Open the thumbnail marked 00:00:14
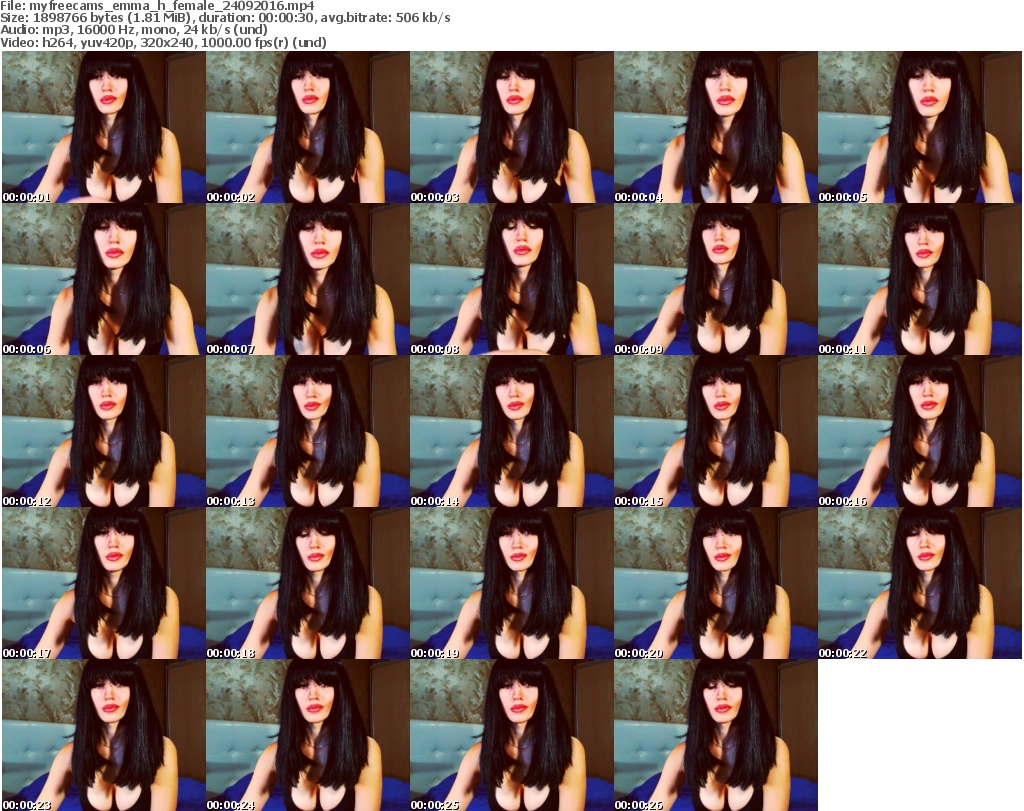This screenshot has height=811, width=1024. [512, 431]
